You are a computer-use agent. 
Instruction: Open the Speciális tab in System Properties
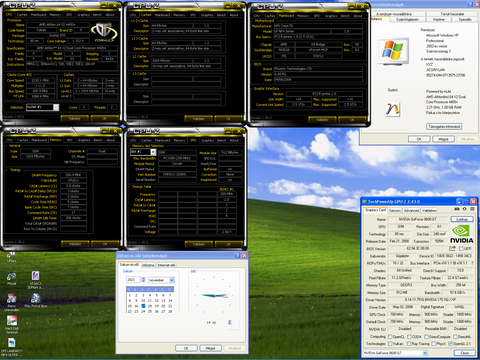(x=465, y=19)
